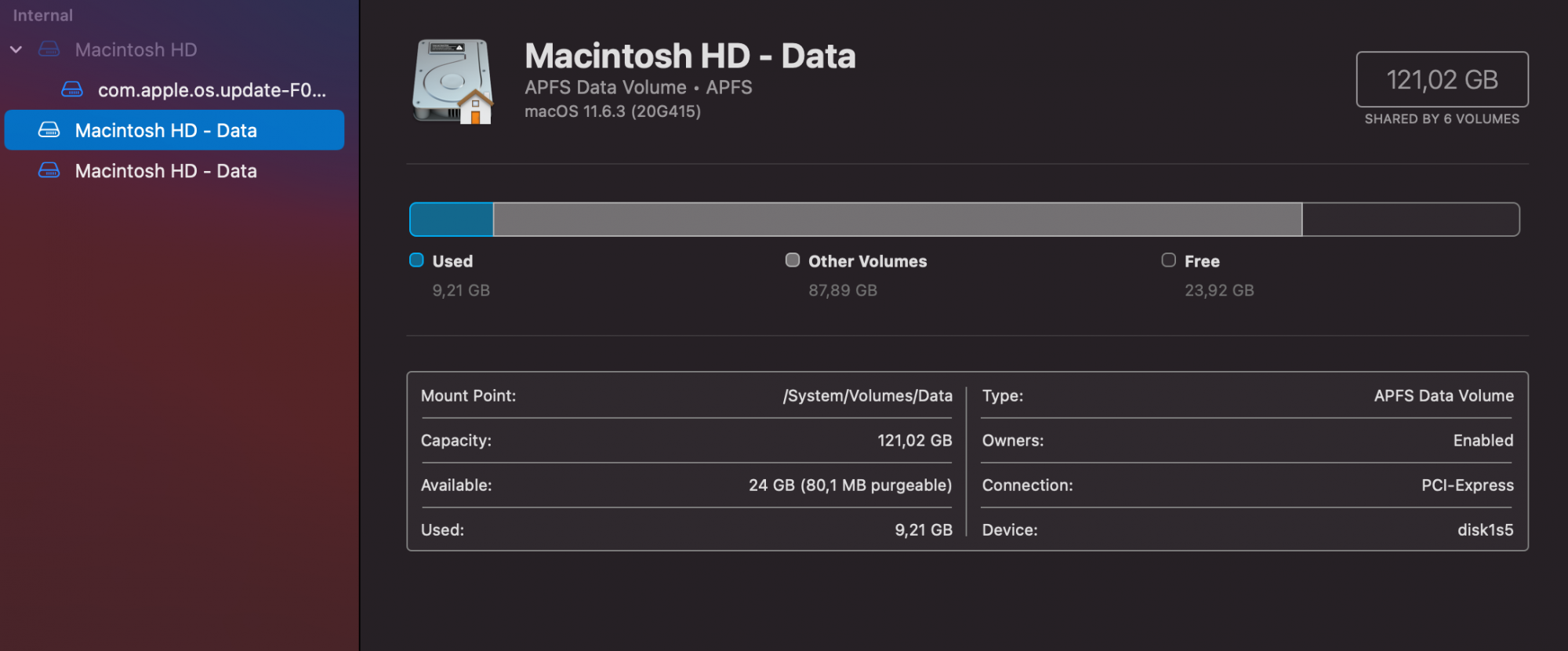Select the Macintosh HD container label

[x=136, y=50]
